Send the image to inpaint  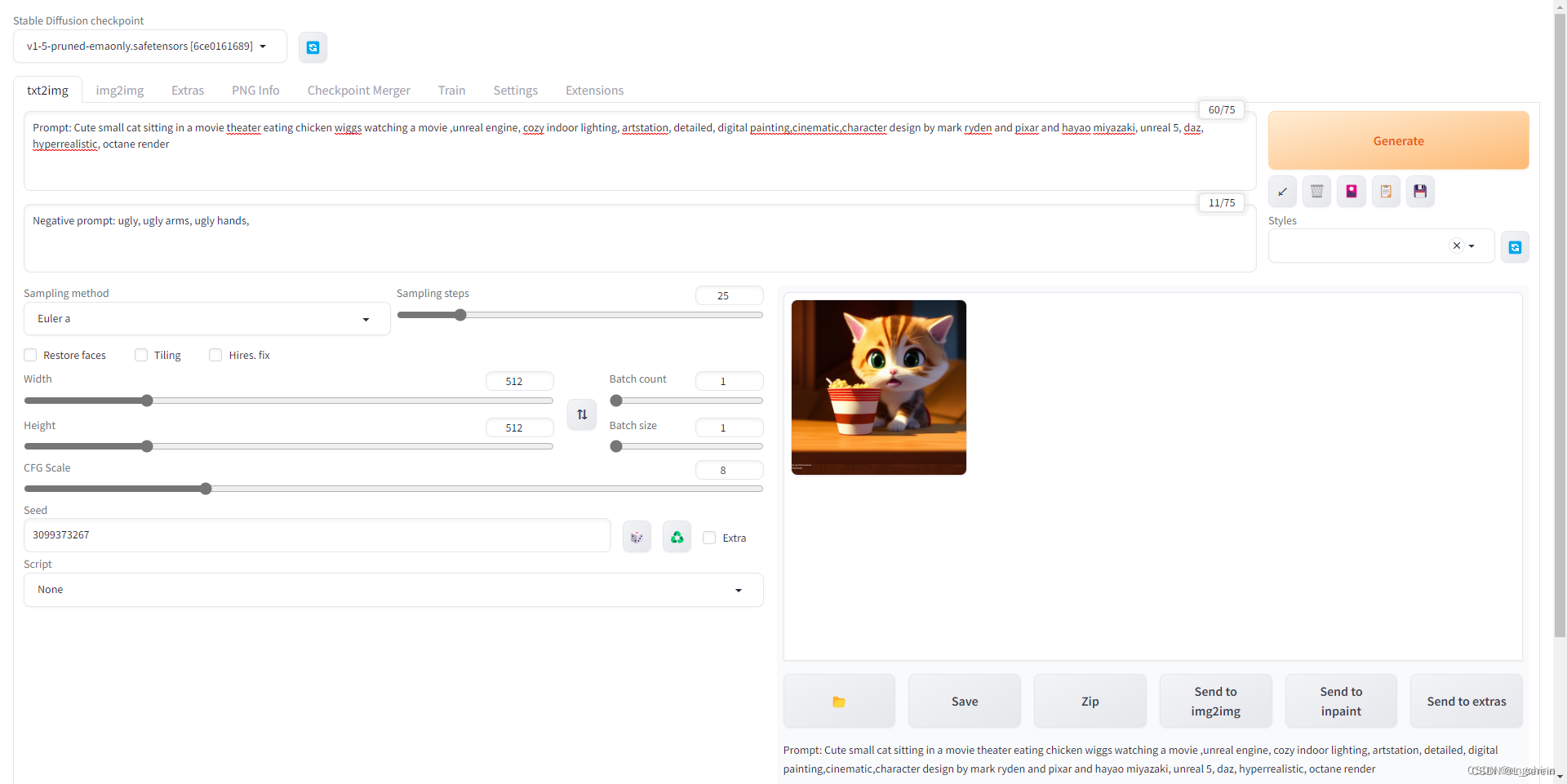point(1341,701)
